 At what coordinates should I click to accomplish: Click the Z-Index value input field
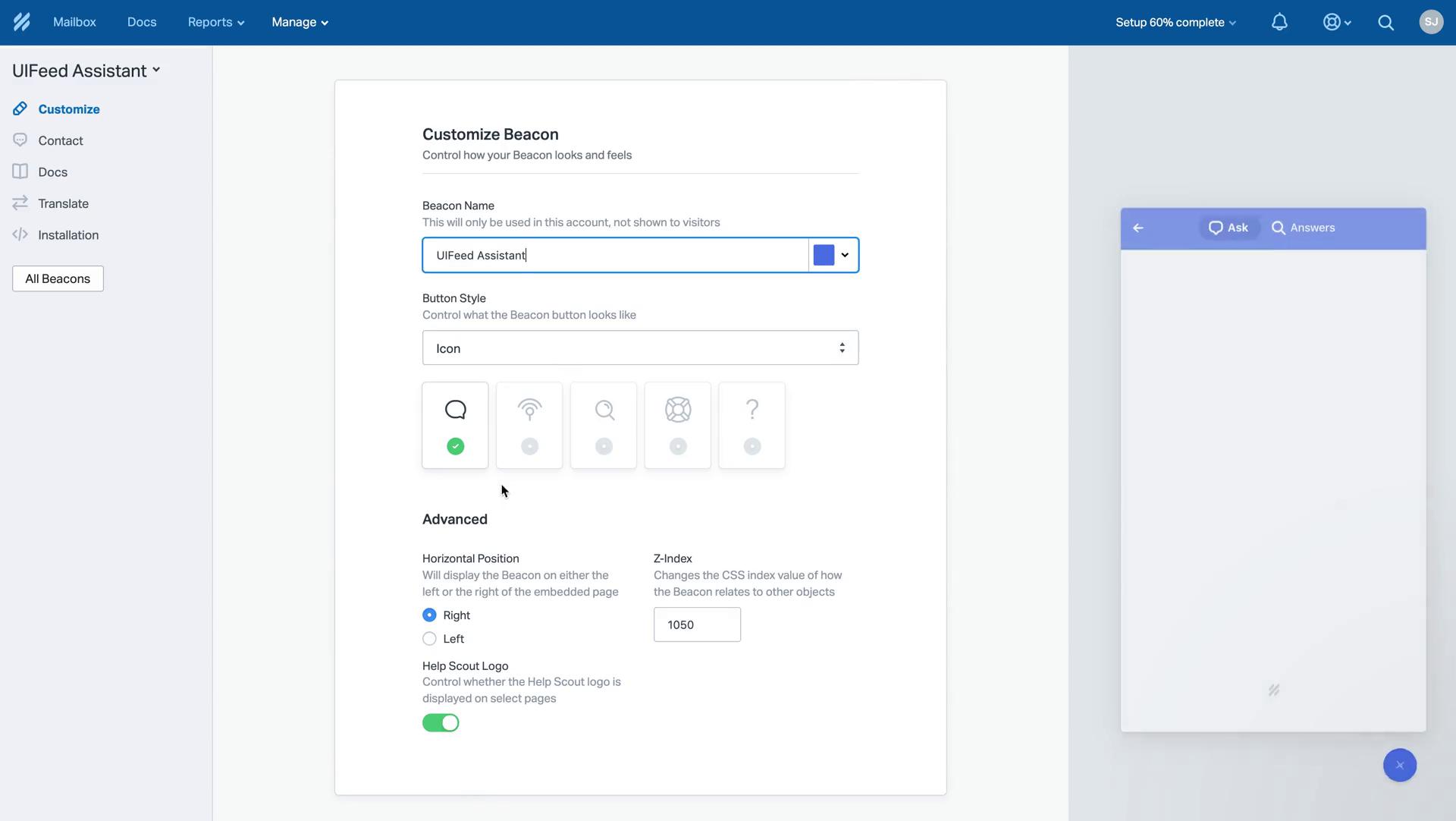coord(697,624)
